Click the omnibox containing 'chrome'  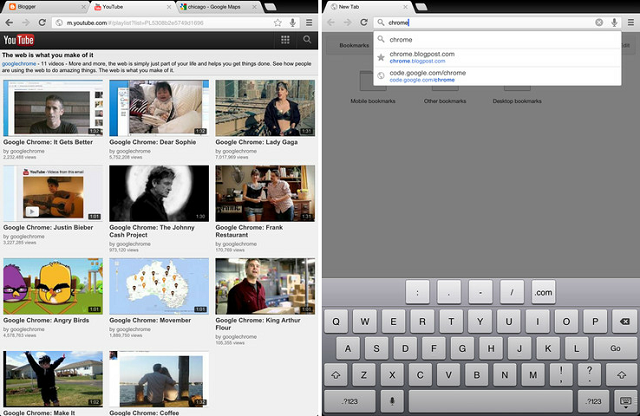[498, 22]
